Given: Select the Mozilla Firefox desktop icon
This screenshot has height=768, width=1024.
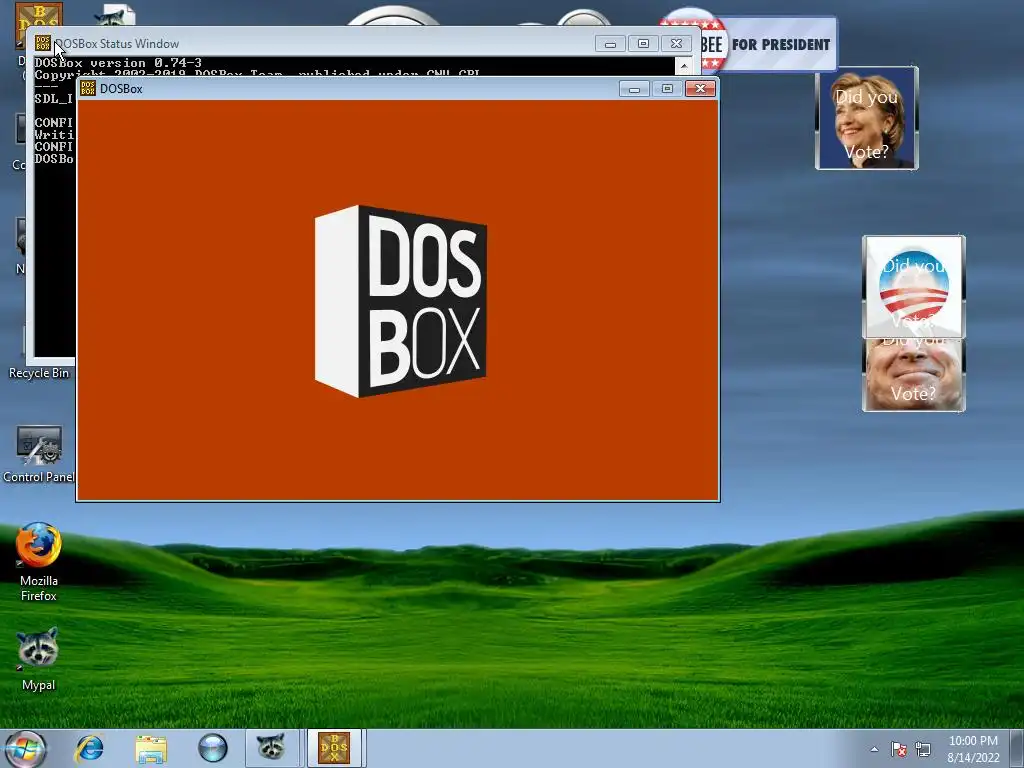Looking at the screenshot, I should pyautogui.click(x=39, y=561).
